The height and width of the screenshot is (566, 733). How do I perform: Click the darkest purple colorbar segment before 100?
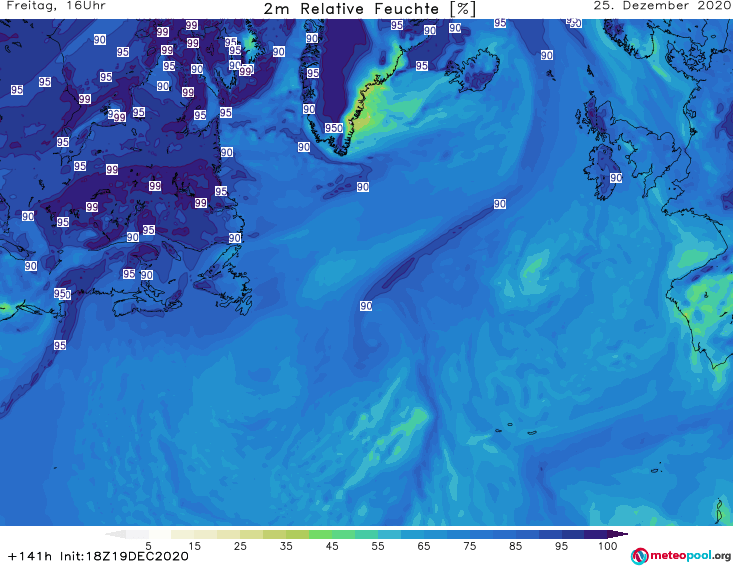click(596, 534)
